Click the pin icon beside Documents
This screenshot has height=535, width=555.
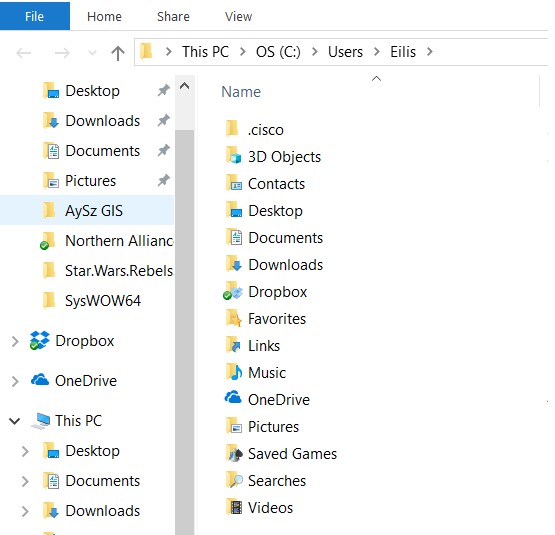164,150
